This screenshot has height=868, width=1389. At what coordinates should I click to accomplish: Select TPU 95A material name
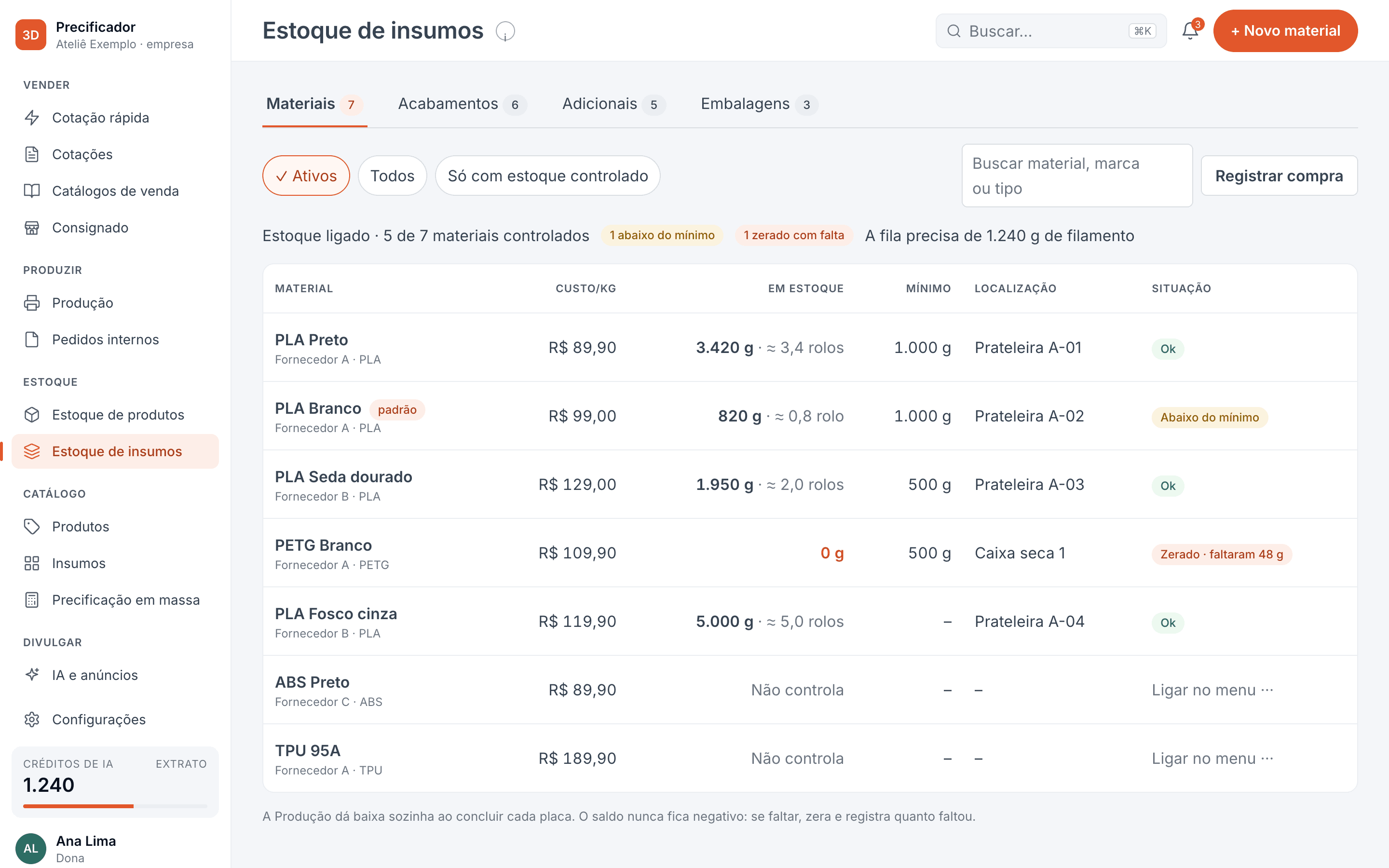pyautogui.click(x=308, y=750)
